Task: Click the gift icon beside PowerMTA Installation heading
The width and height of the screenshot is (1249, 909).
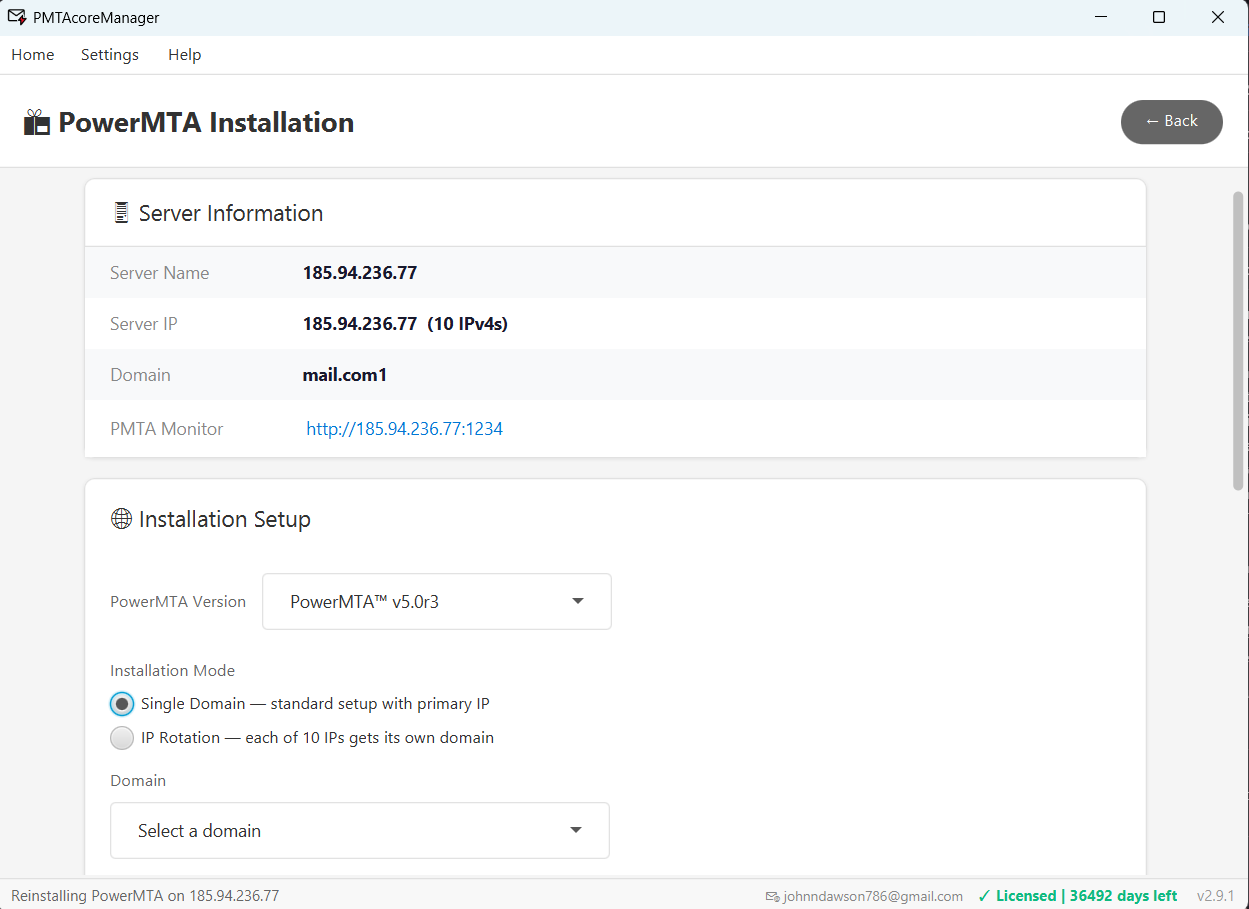Action: click(x=36, y=121)
